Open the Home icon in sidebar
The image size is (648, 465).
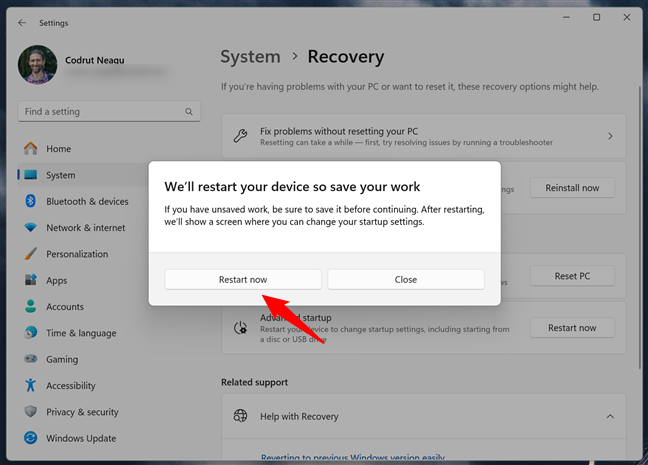[x=31, y=148]
